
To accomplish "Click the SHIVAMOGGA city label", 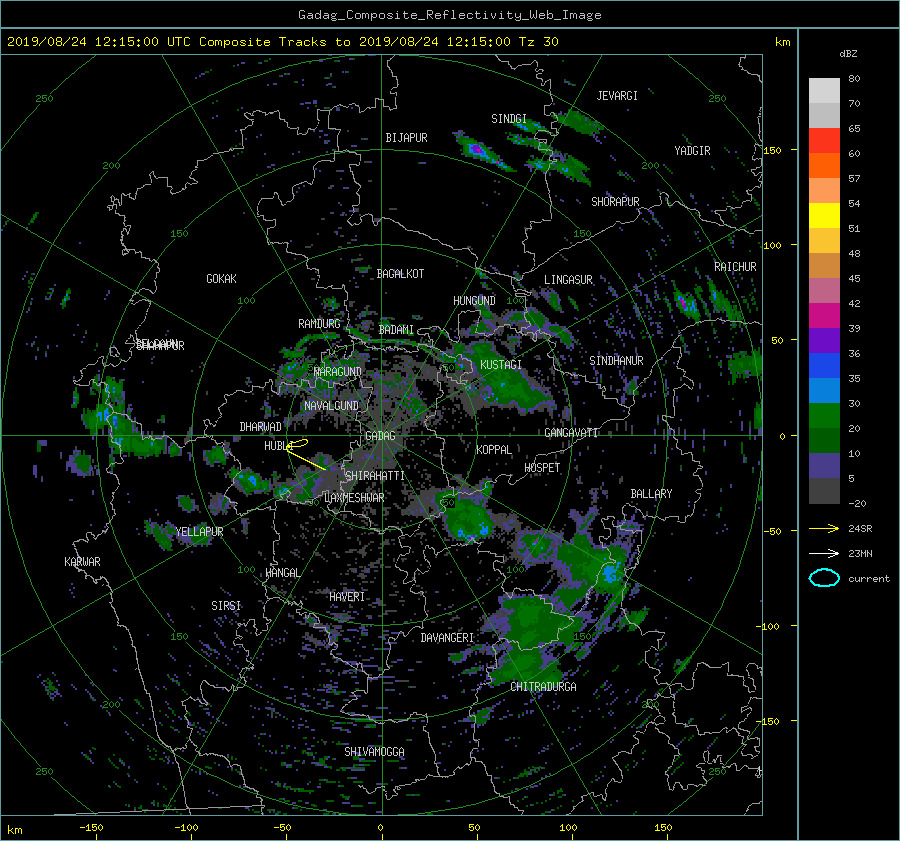I will point(374,752).
